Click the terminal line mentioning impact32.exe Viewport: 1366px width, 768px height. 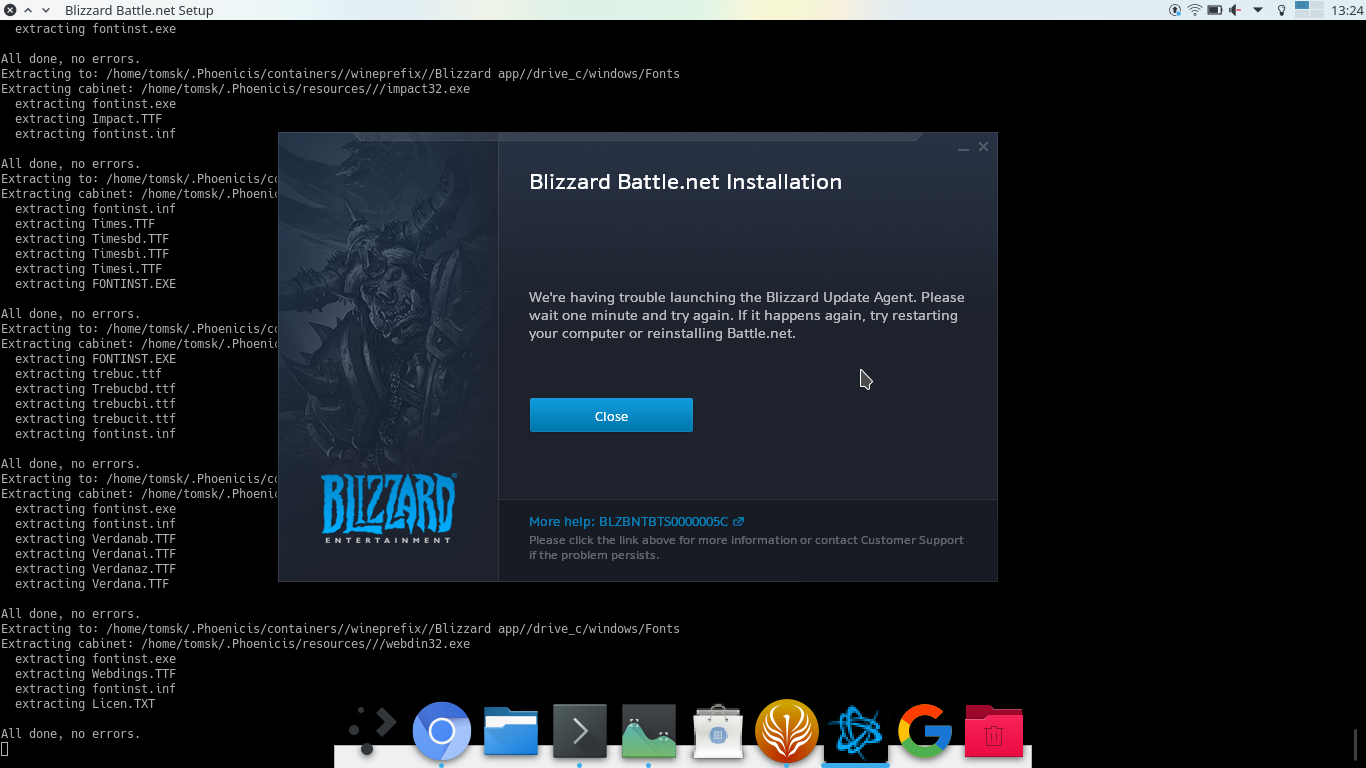[236, 89]
